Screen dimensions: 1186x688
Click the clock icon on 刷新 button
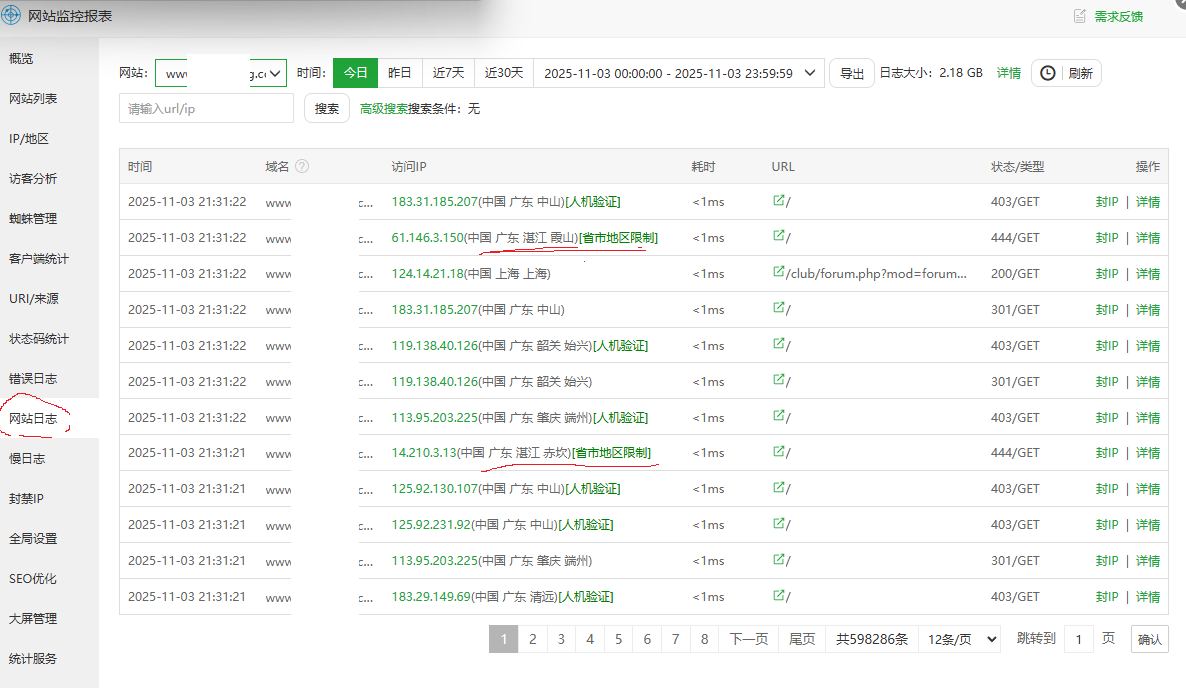coord(1047,73)
